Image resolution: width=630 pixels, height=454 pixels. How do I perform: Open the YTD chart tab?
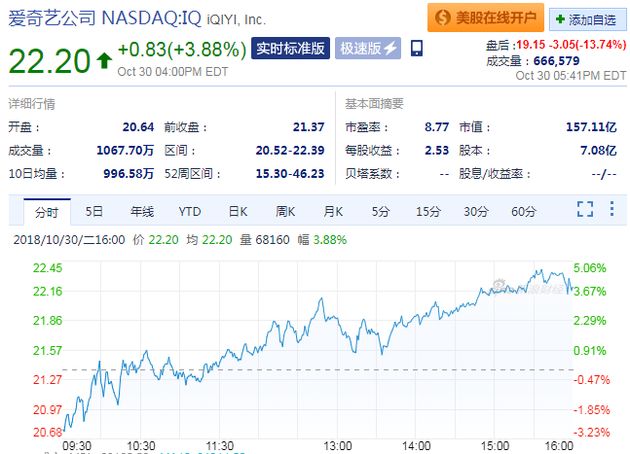click(190, 211)
